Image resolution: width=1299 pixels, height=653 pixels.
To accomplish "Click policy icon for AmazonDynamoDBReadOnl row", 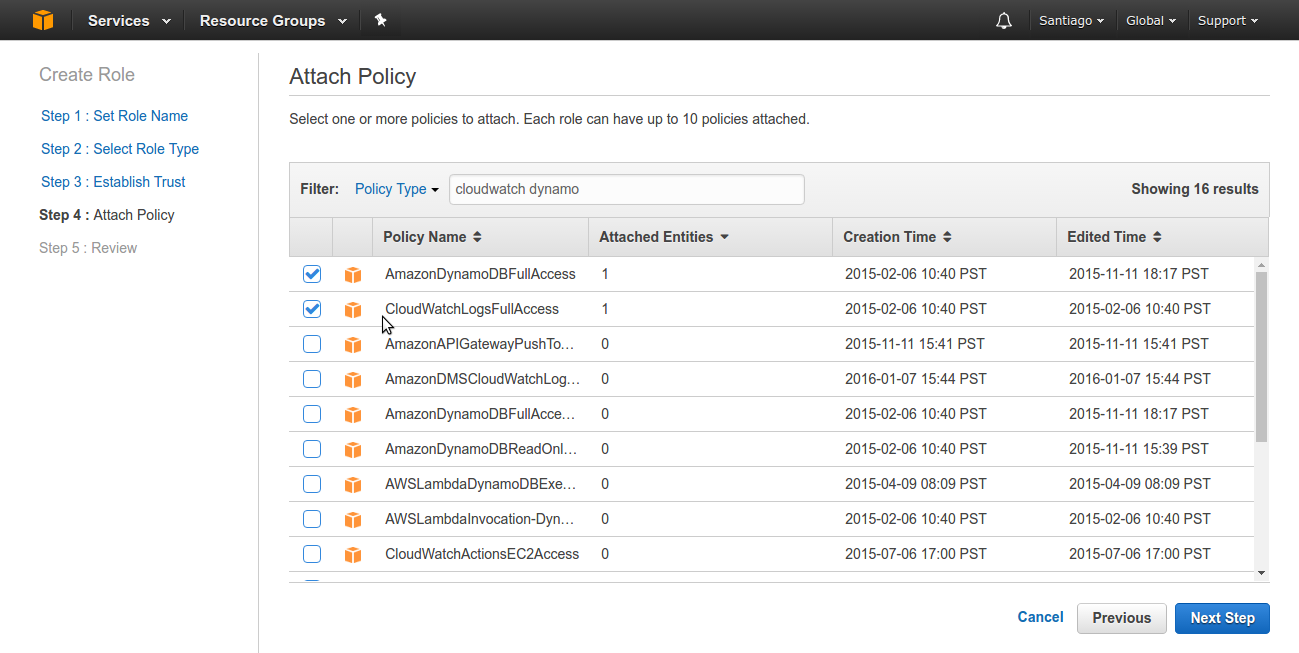I will click(352, 449).
